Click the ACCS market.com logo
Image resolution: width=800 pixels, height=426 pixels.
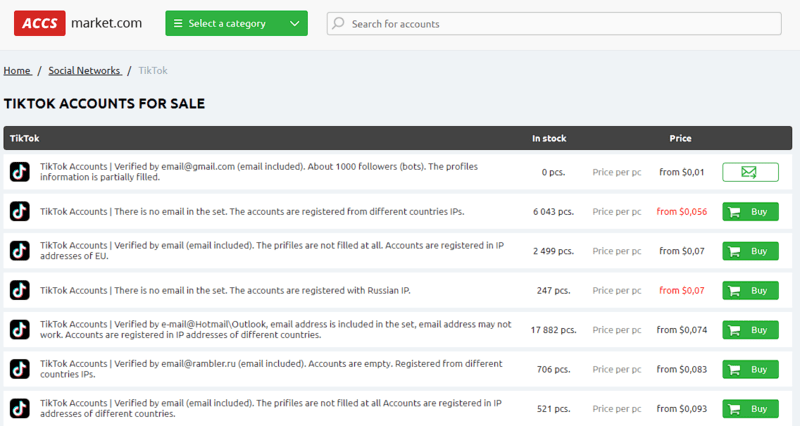click(x=78, y=23)
